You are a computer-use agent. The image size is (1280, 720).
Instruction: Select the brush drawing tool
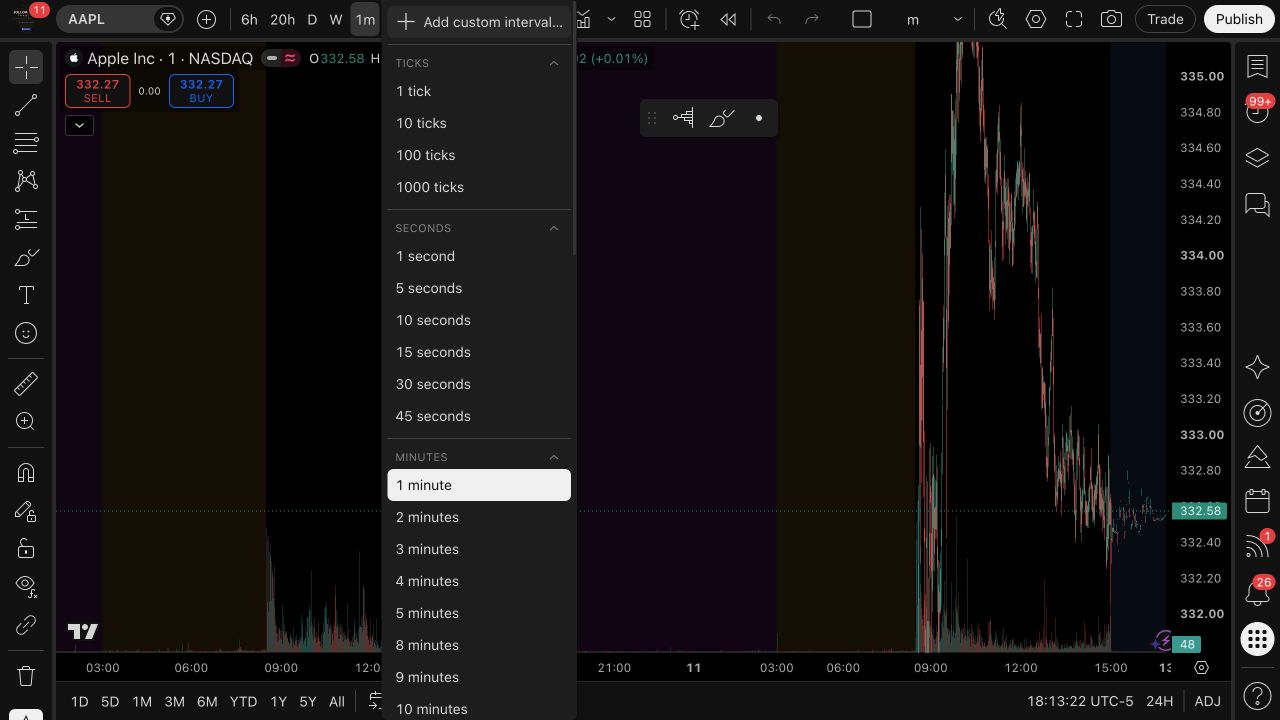[x=26, y=257]
